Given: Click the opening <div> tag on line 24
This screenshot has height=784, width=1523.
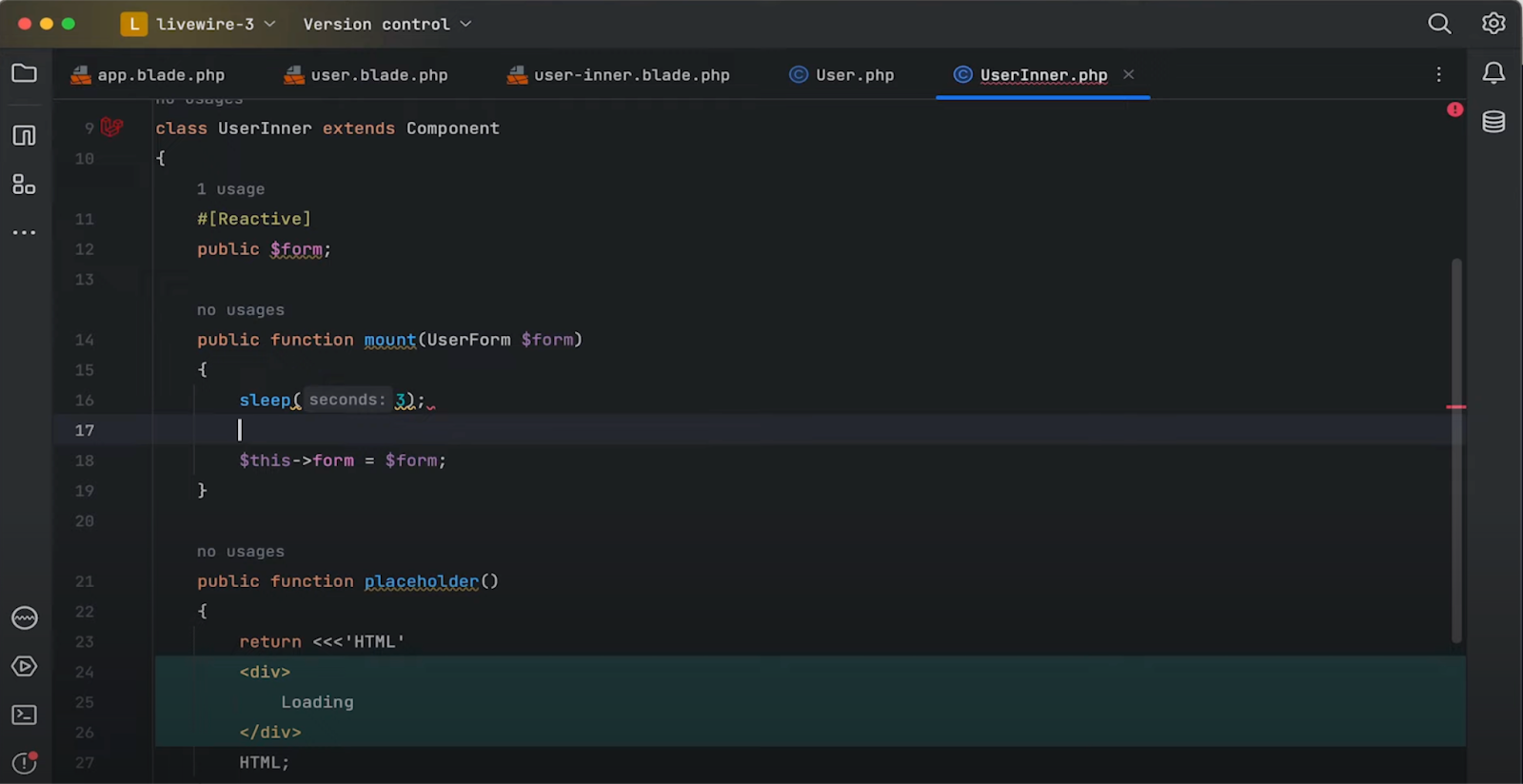Looking at the screenshot, I should click(265, 672).
